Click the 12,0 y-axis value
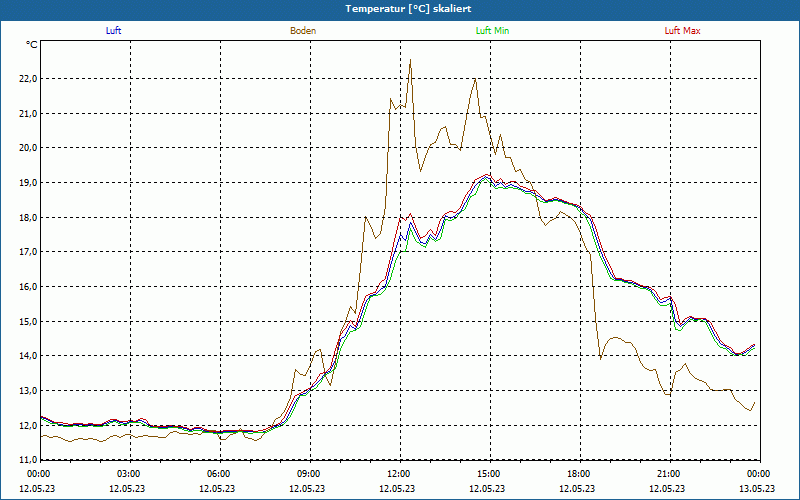Screen dimensions: 800x500 point(28,425)
